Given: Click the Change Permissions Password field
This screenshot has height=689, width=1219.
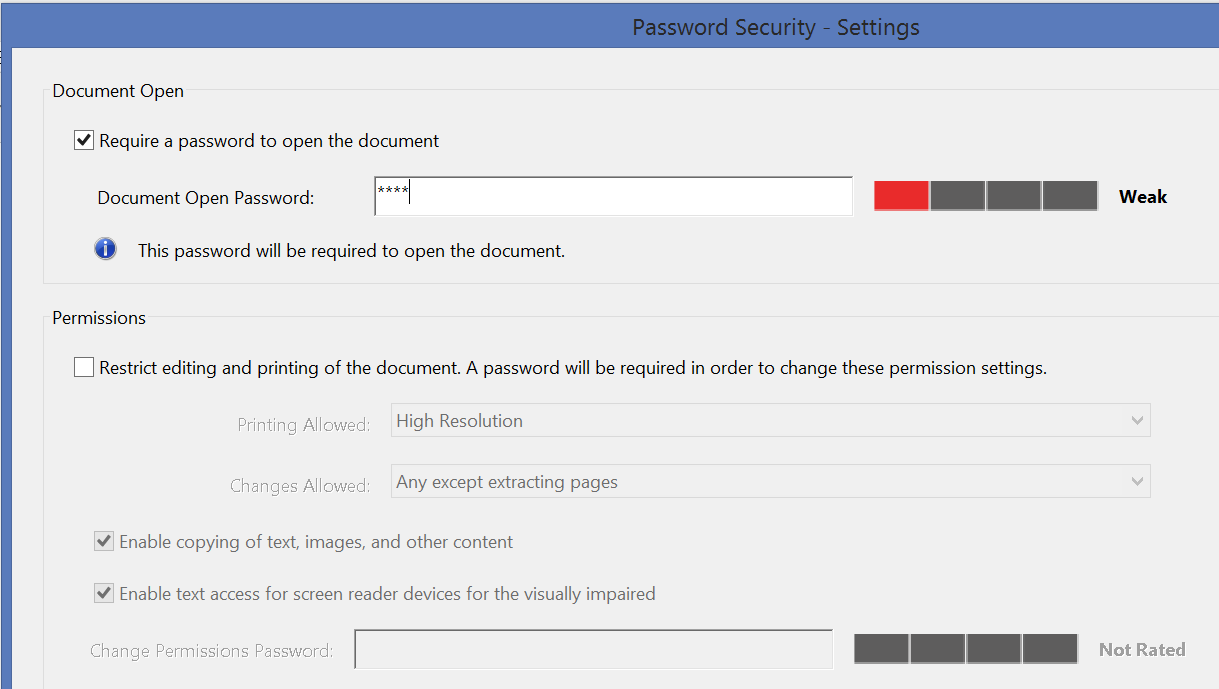Looking at the screenshot, I should click(593, 648).
